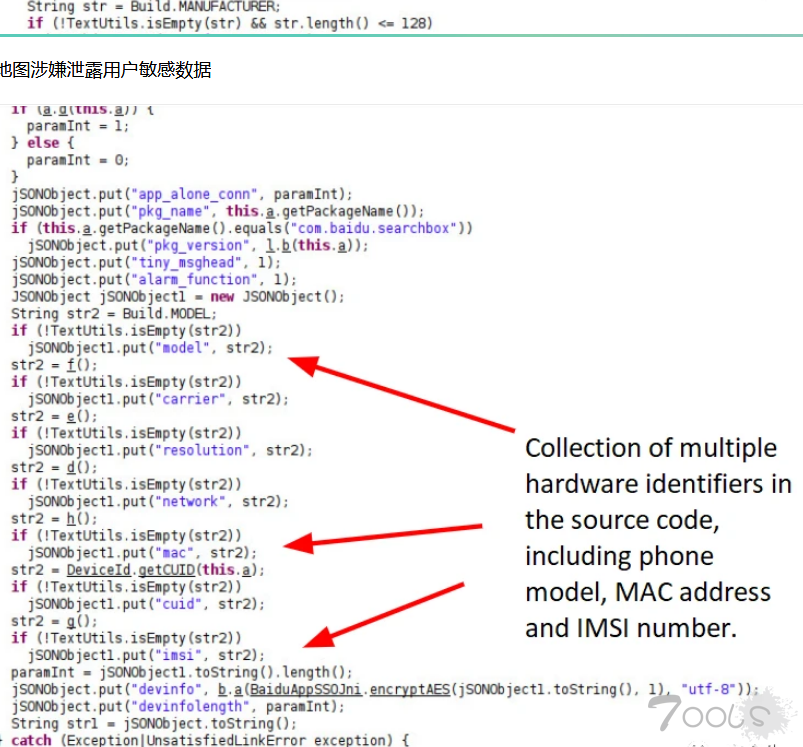Click the catch Exception line at bottom
This screenshot has width=803, height=747.
coord(210,740)
